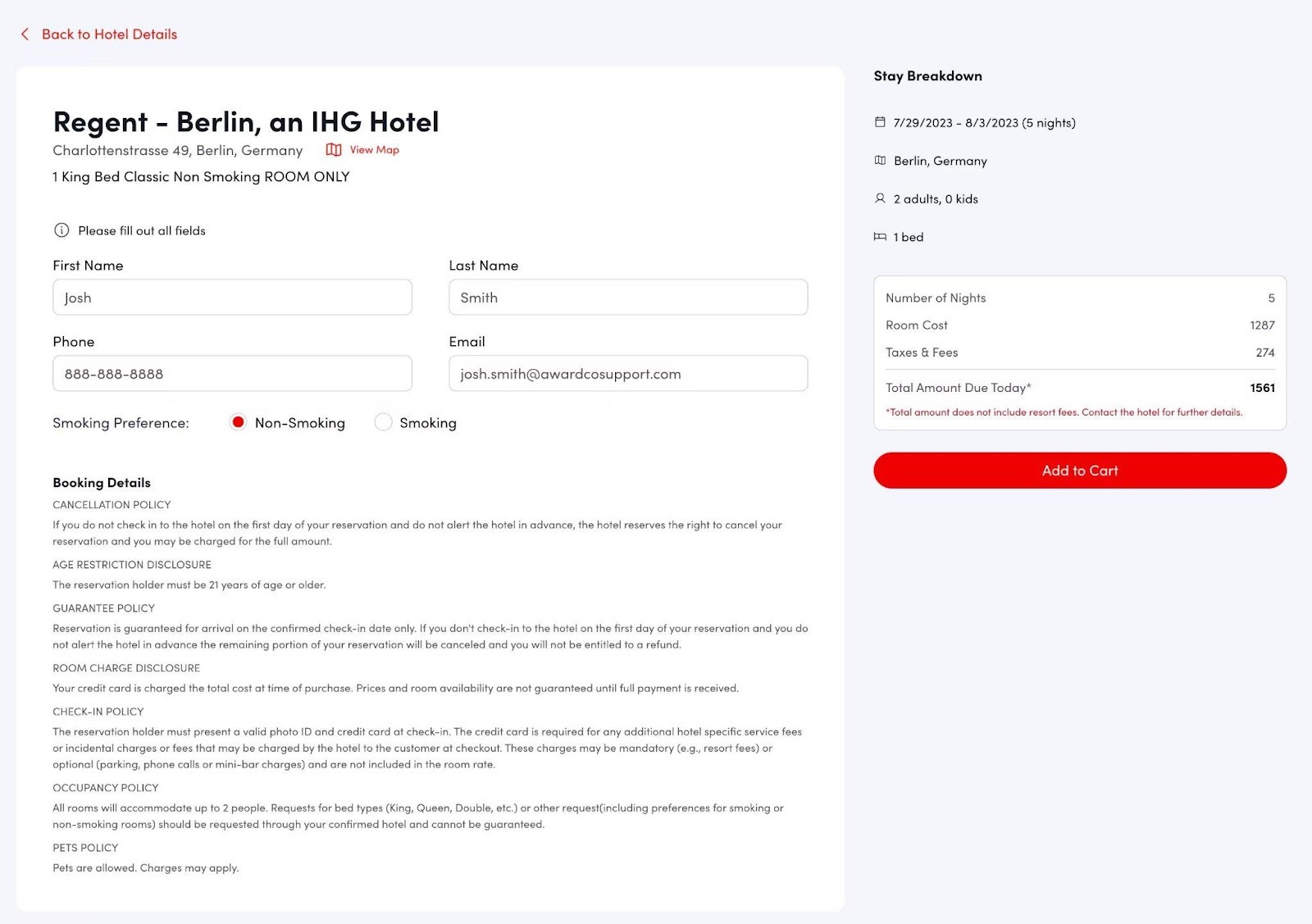
Task: Click the Last Name input field
Action: [627, 298]
